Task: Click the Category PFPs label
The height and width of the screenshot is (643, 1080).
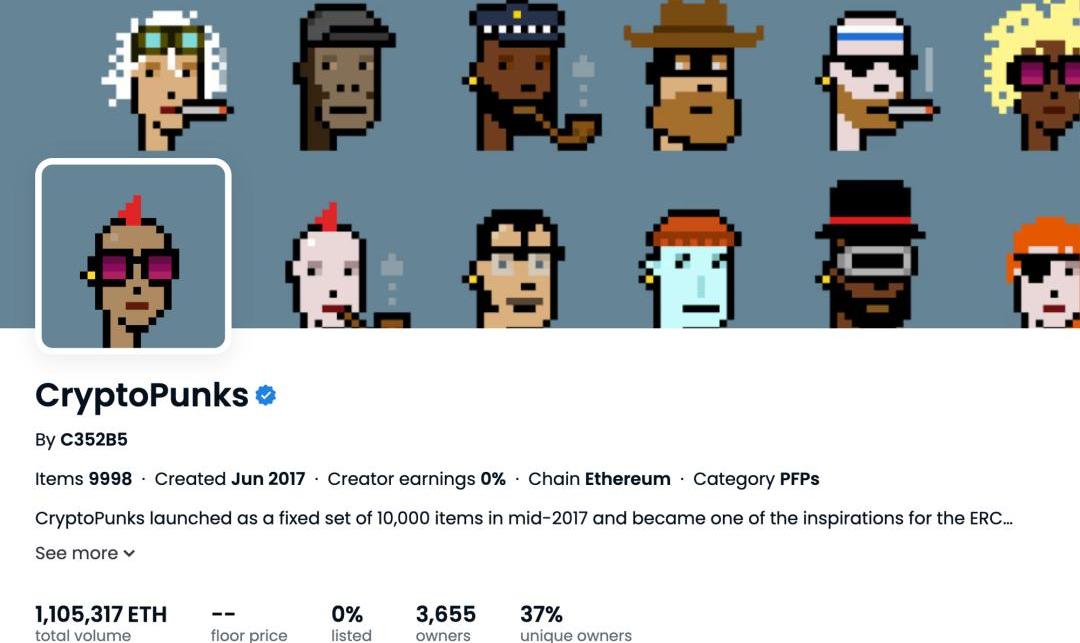Action: pos(756,479)
